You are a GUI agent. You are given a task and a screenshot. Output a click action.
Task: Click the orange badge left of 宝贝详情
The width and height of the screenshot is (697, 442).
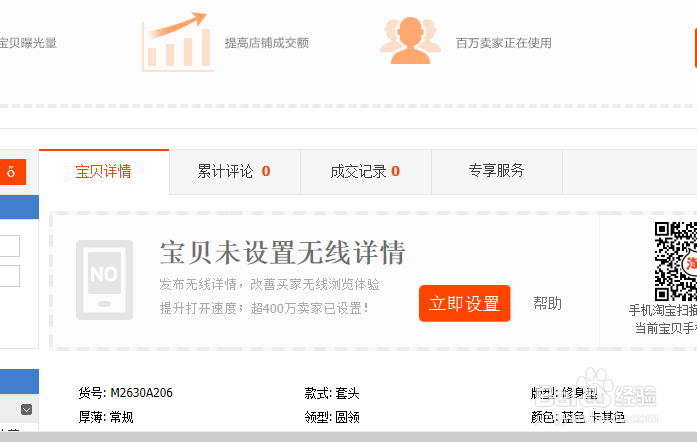coord(13,172)
